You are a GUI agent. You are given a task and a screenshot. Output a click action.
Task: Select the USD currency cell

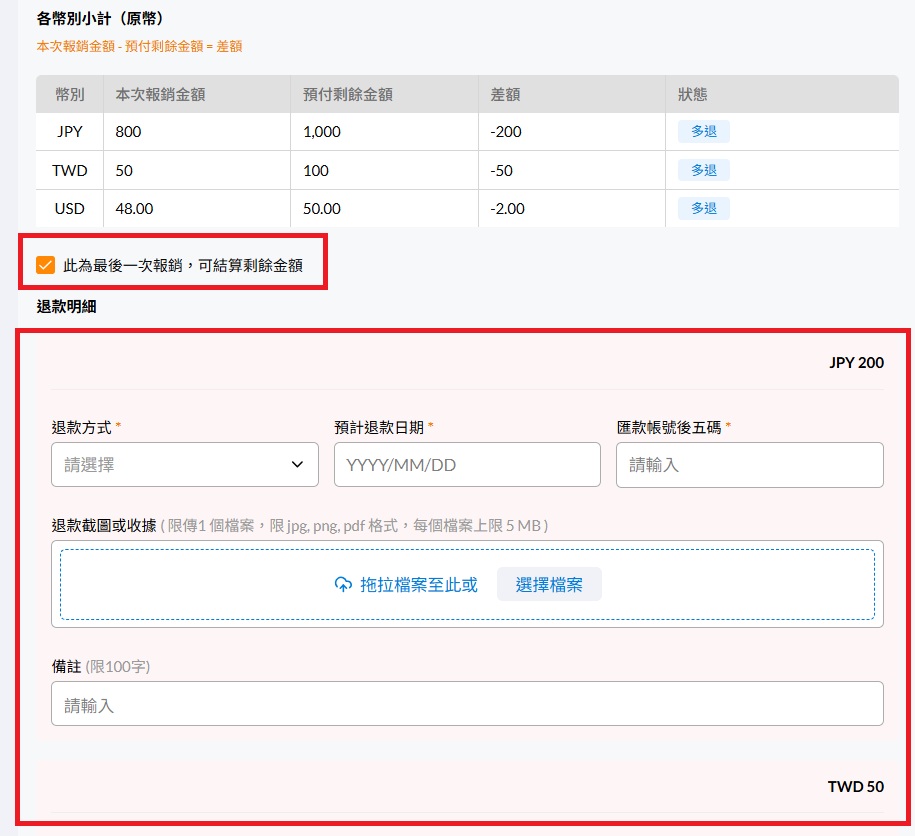point(69,208)
